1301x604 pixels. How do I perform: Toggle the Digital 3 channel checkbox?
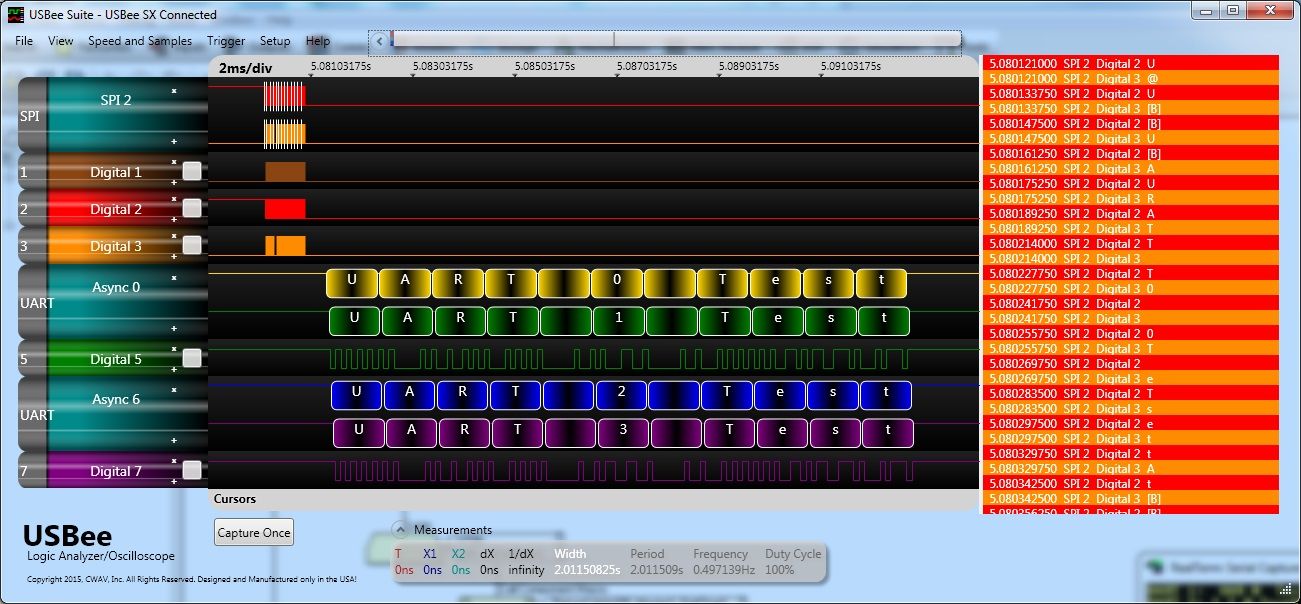pos(192,245)
